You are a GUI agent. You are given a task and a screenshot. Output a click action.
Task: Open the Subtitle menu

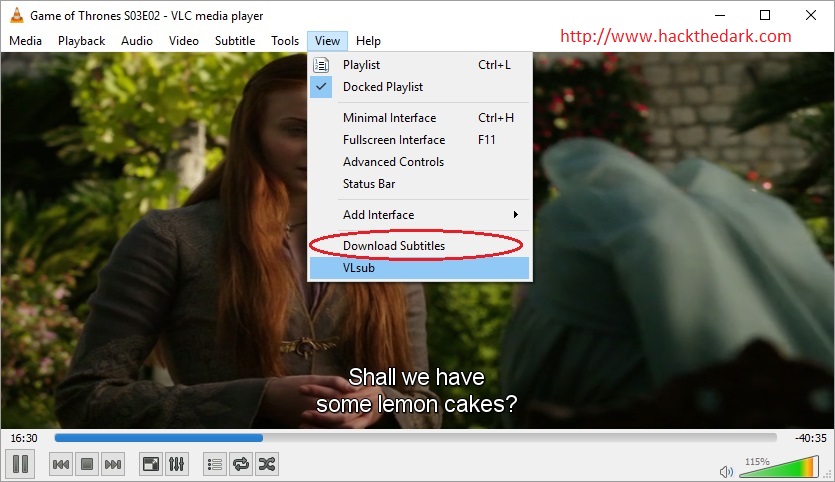pos(235,41)
